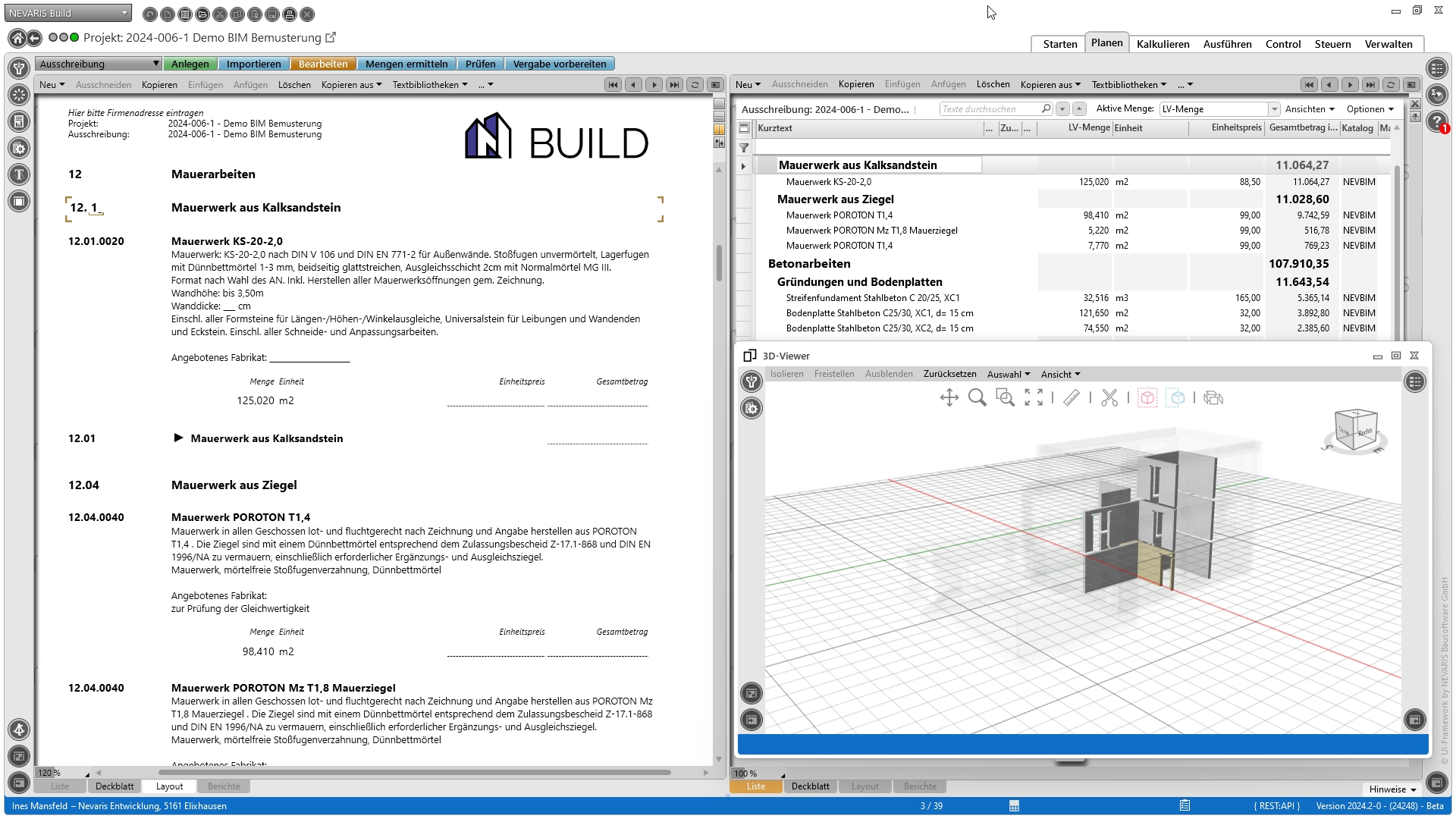
Task: Toggle the blue dashed box selection mode
Action: coord(1176,397)
